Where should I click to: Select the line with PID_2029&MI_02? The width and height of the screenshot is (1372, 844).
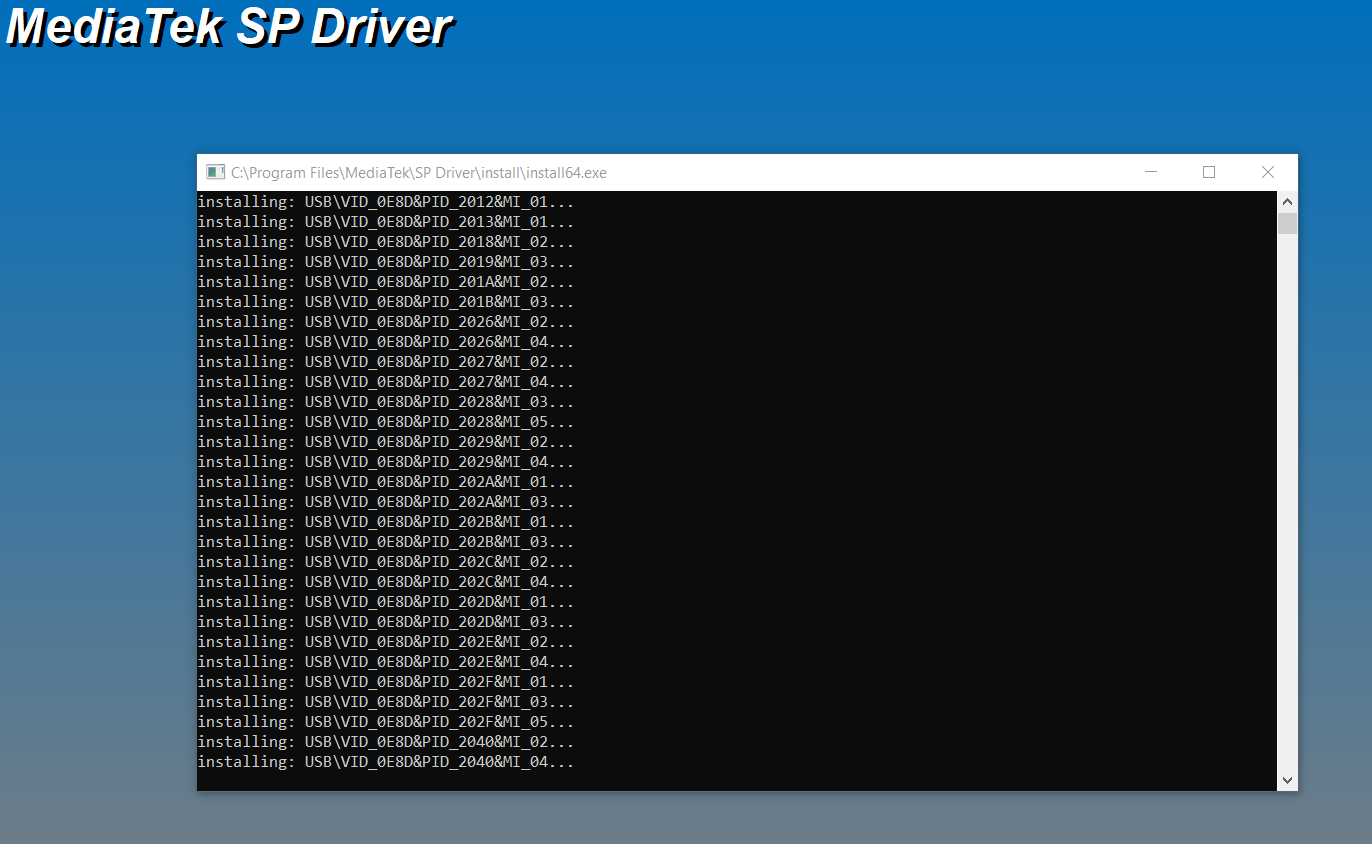click(x=386, y=442)
